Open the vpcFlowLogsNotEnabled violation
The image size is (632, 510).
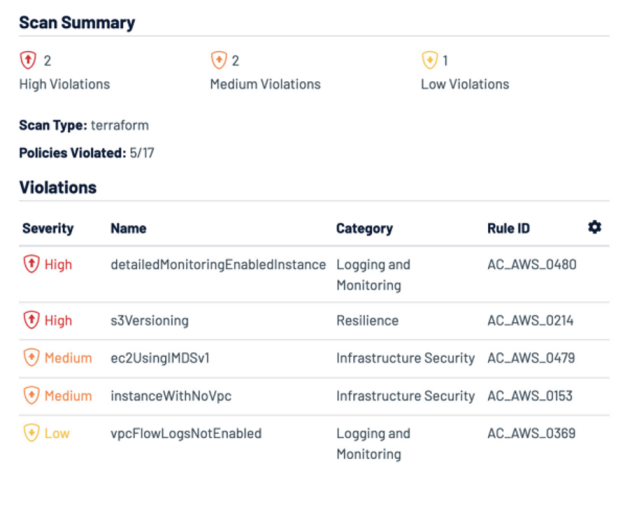pyautogui.click(x=186, y=434)
